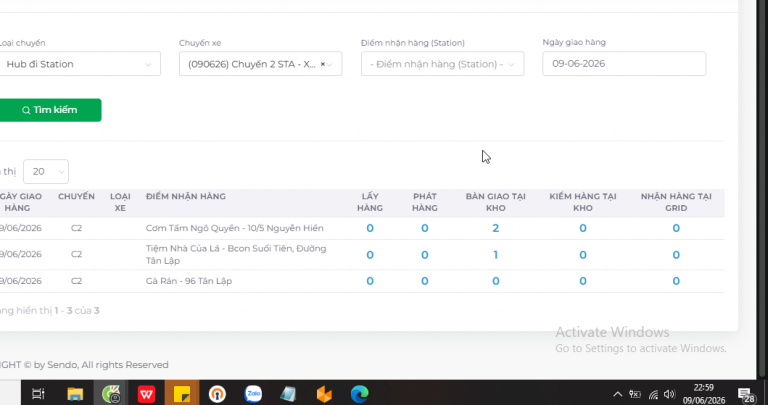
Task: Open the clock showing 22:59
Action: point(703,394)
